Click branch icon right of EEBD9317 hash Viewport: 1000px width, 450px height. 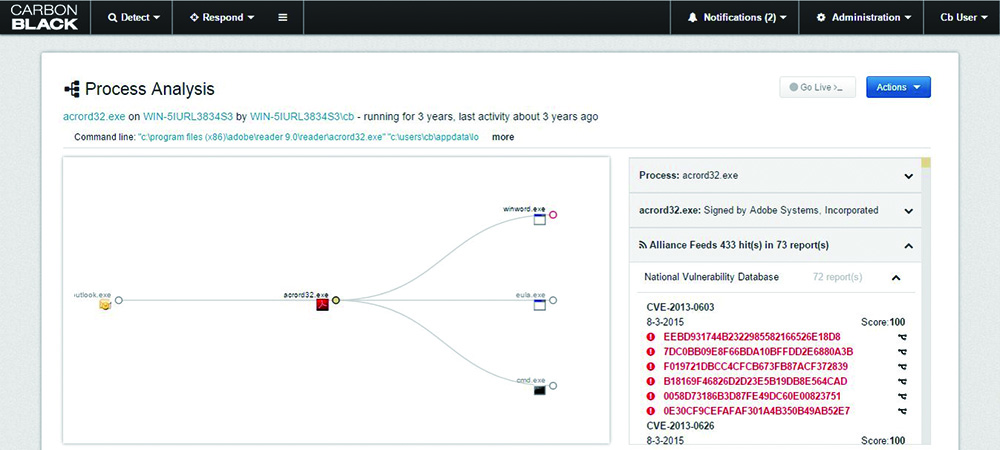point(902,337)
